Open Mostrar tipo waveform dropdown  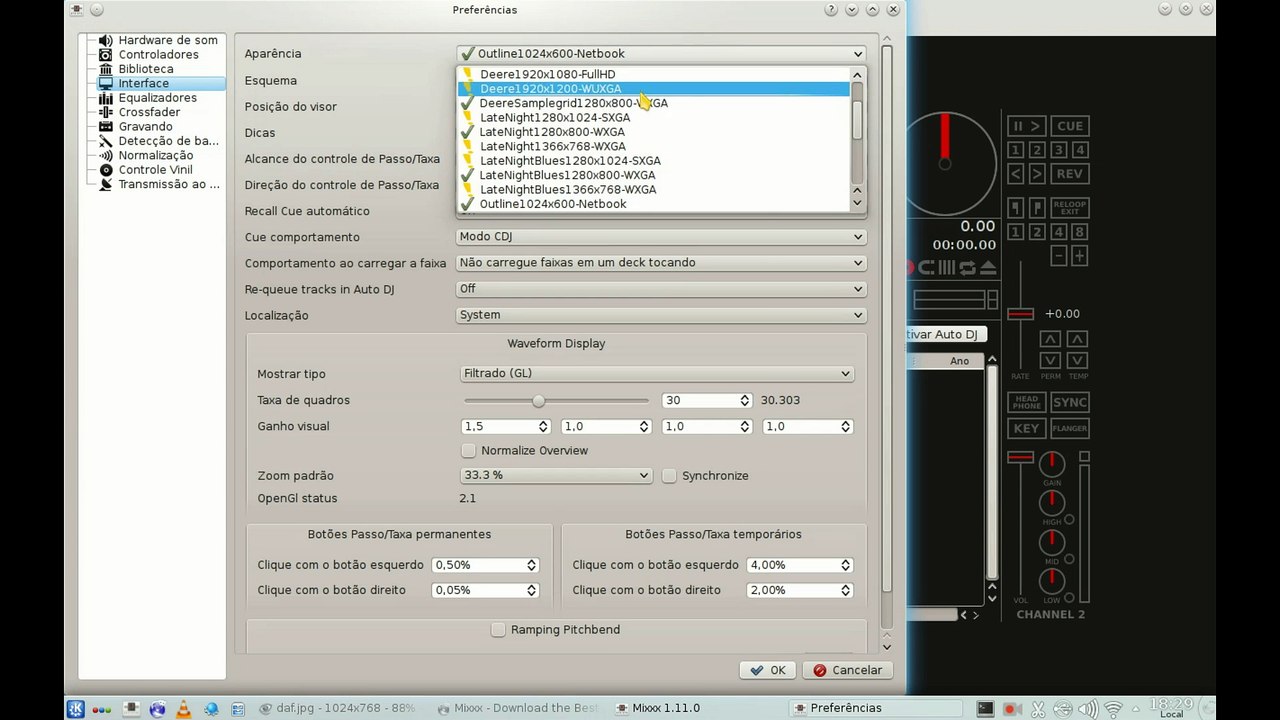[657, 374]
